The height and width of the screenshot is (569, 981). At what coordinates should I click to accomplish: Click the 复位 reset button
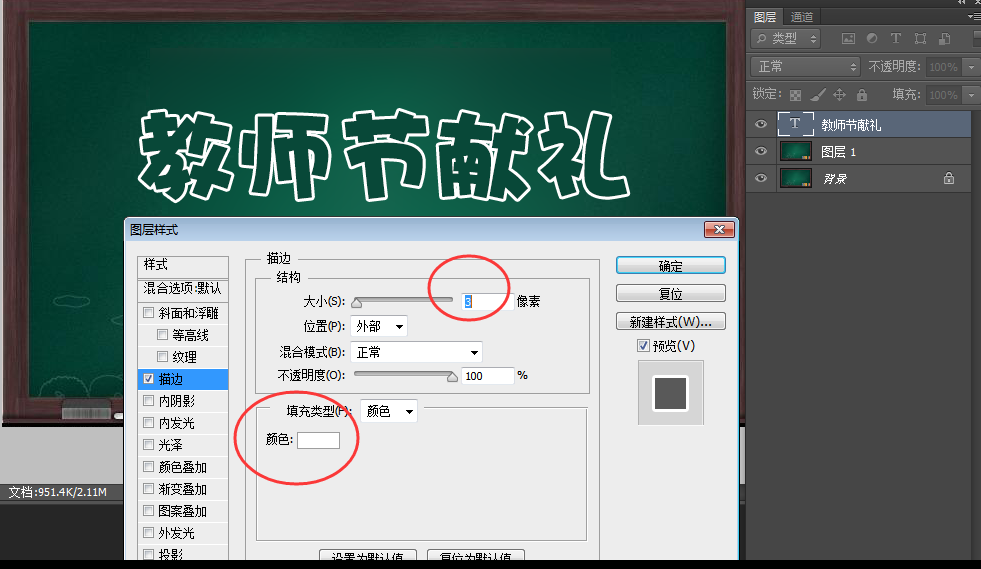(671, 294)
